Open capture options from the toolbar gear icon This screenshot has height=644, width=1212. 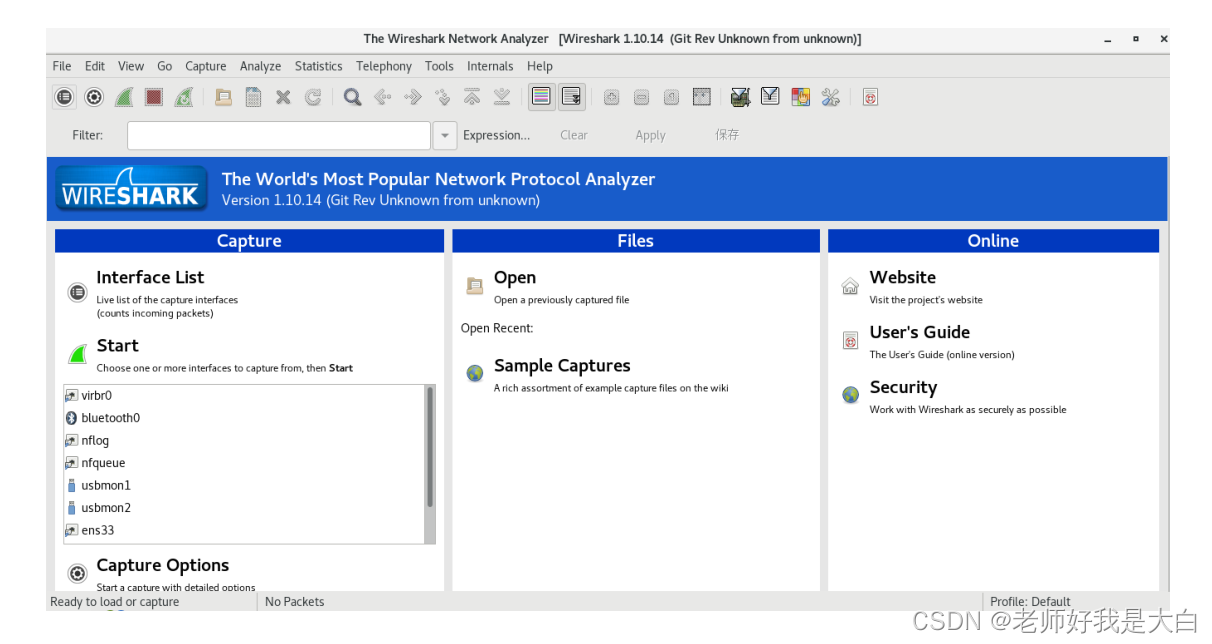tap(94, 97)
